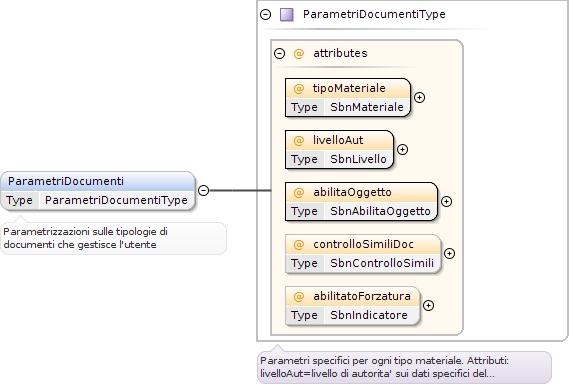
Task: Click the ParametriDocumentiType type value in element
Action: click(116, 200)
